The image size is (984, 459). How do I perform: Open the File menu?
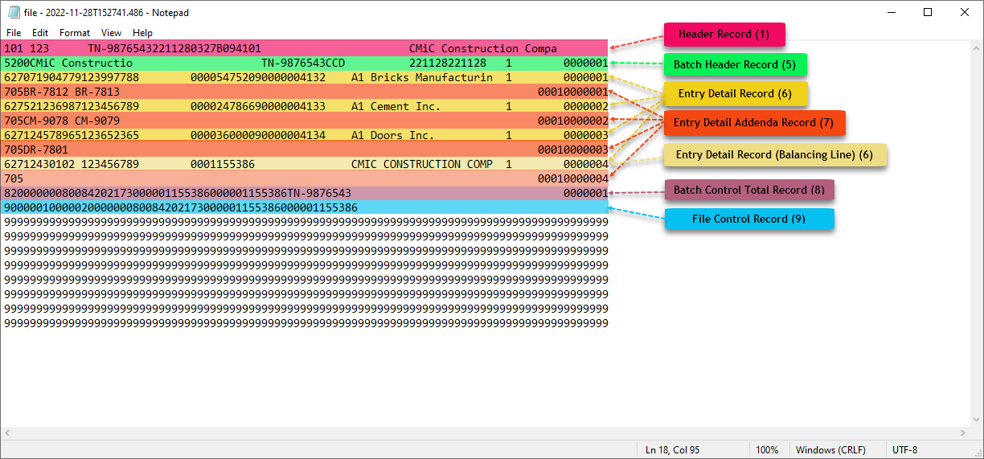pos(14,33)
